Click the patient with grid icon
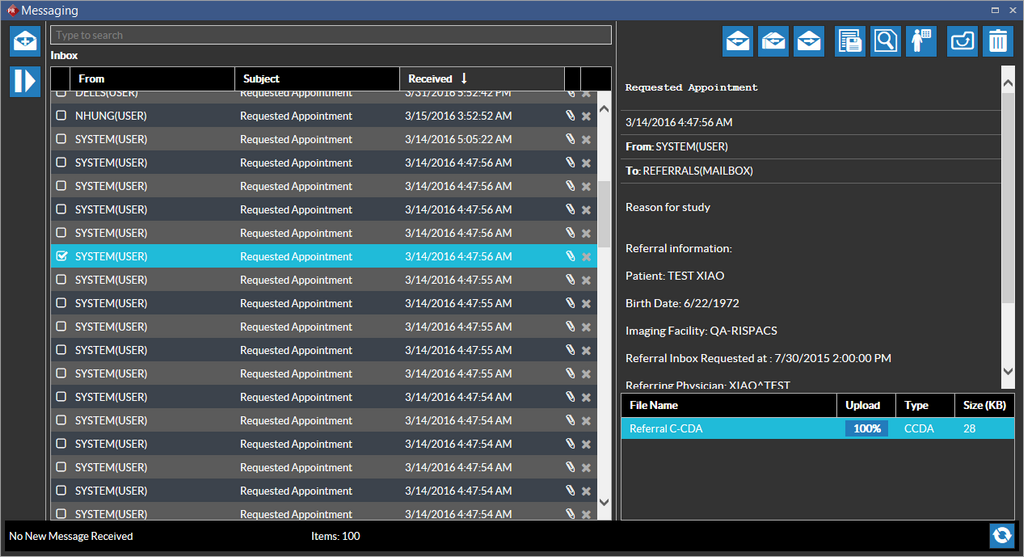Viewport: 1024px width, 557px height. pos(920,41)
